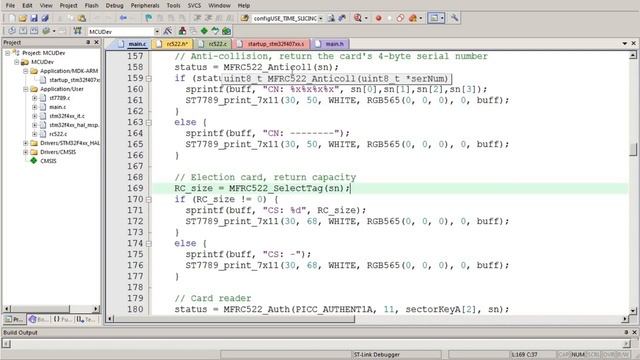The image size is (640, 360).
Task: Collapse the code fold at line 163
Action: click(x=149, y=122)
